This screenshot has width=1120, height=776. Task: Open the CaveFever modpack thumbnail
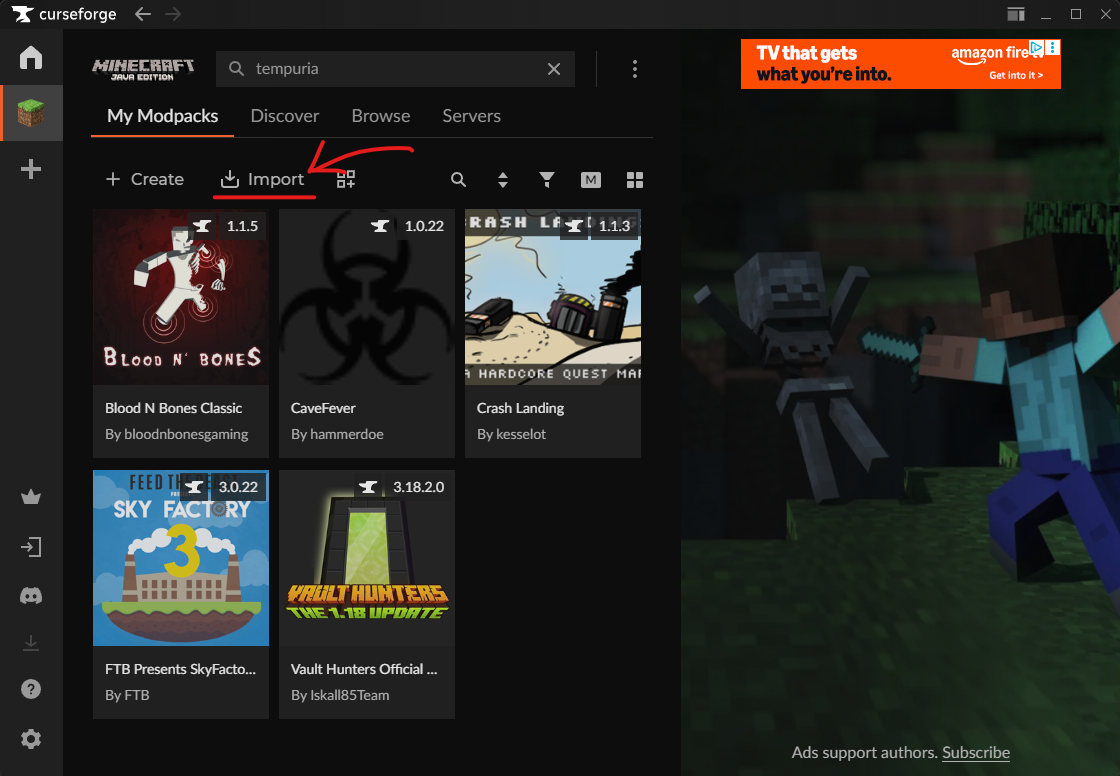(366, 297)
